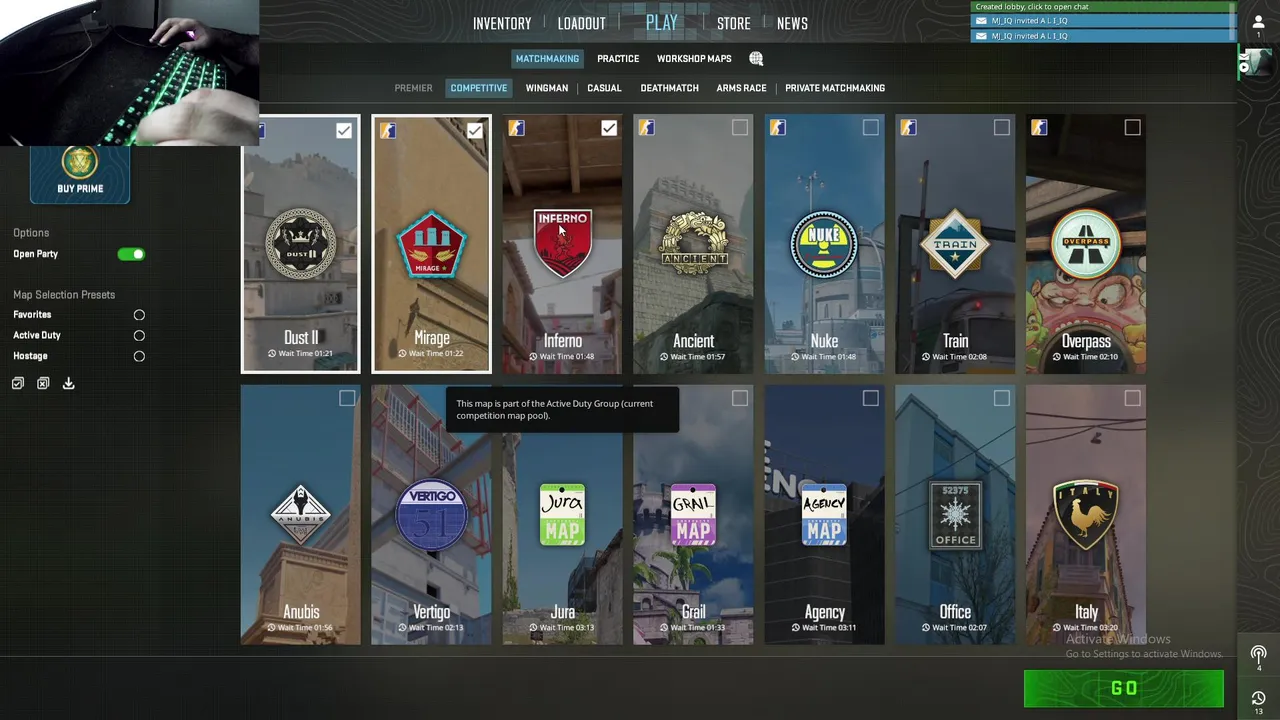1280x720 pixels.
Task: Check the Agency map checkbox
Action: (871, 399)
